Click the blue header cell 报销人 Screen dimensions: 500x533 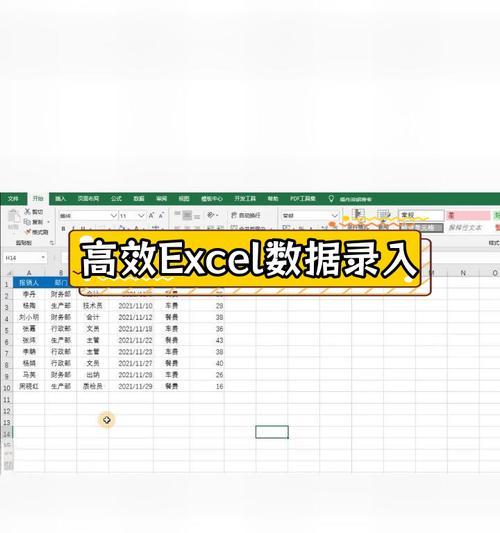(x=29, y=282)
